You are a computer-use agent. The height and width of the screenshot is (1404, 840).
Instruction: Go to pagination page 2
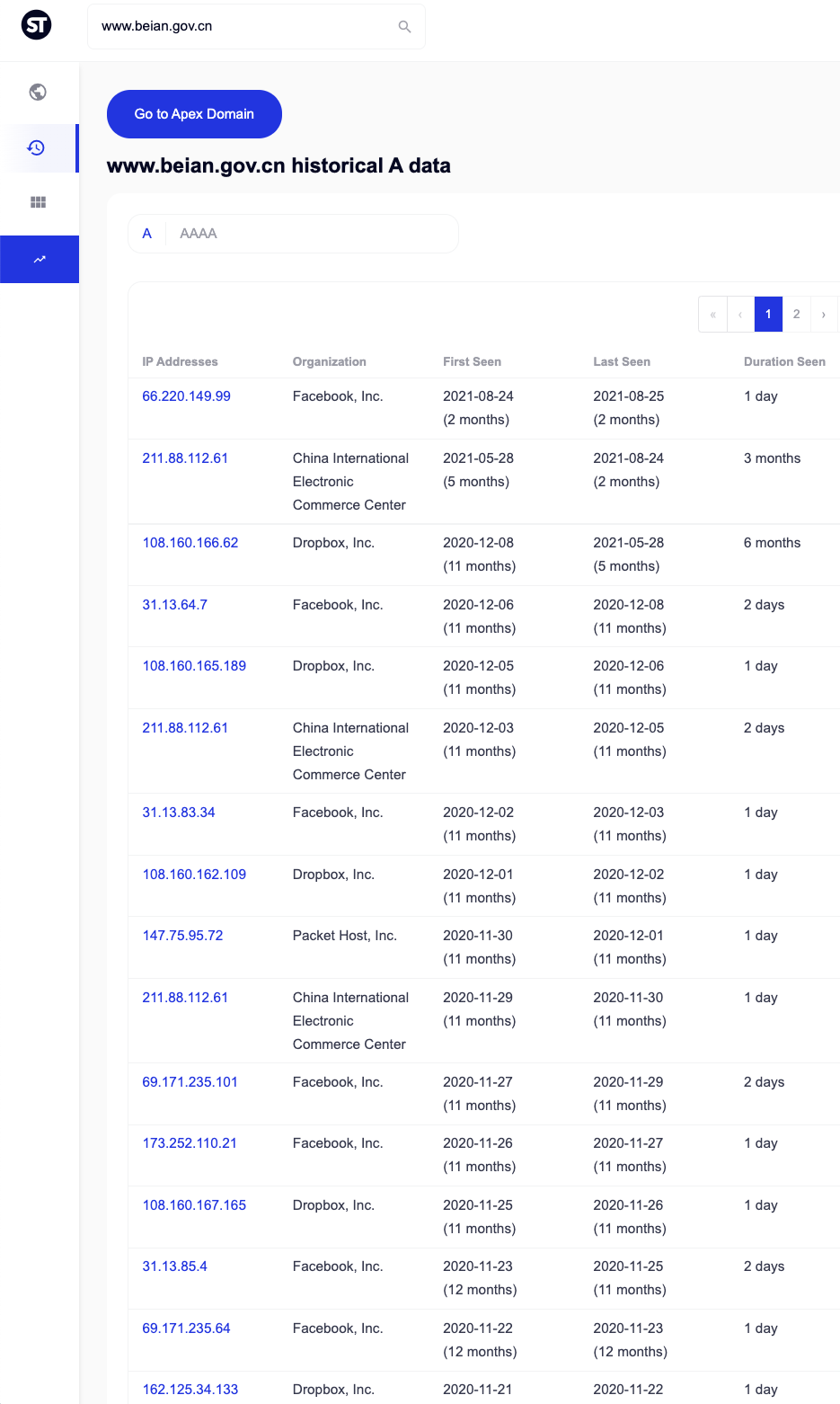[796, 315]
